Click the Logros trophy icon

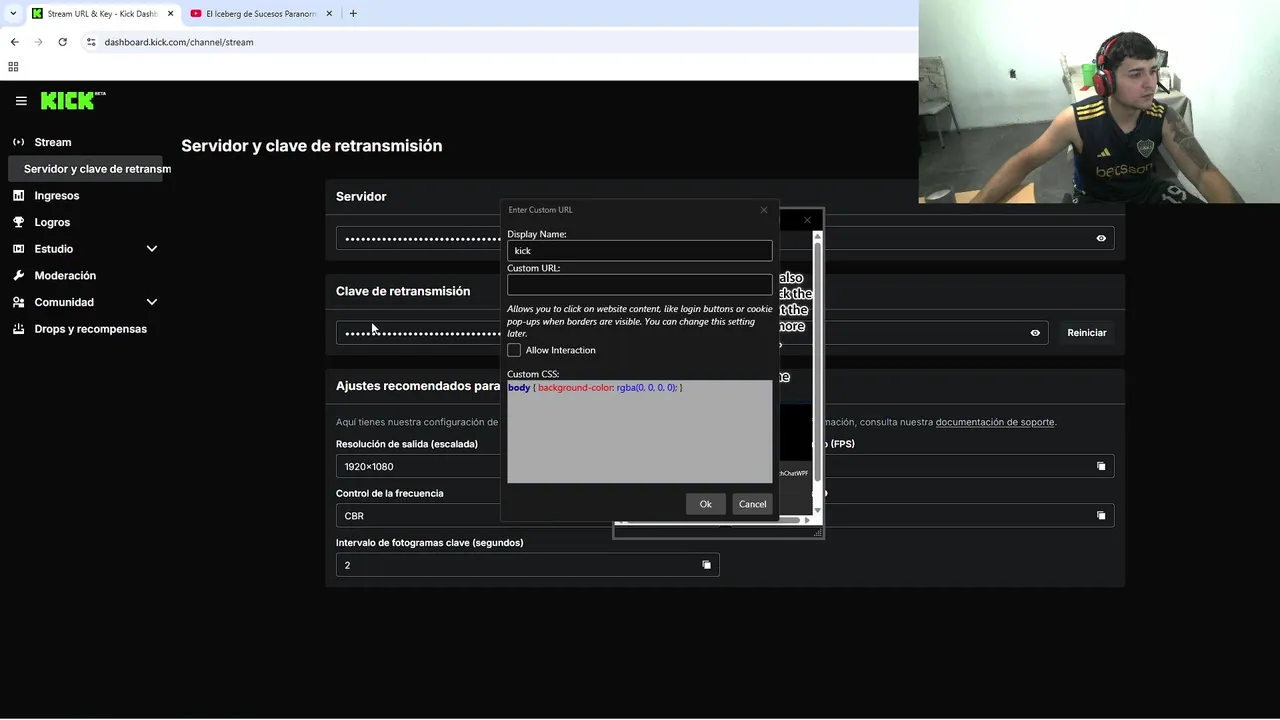coord(18,222)
